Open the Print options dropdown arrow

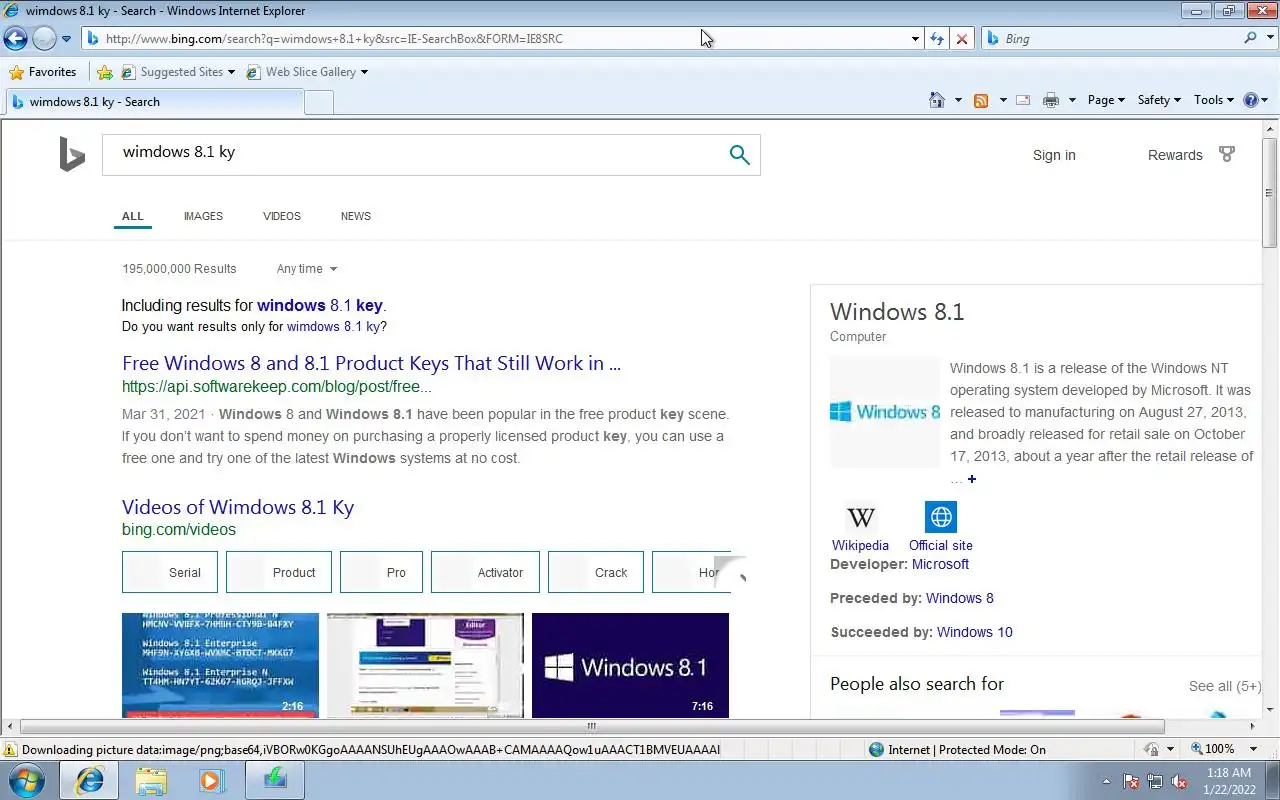click(1072, 100)
